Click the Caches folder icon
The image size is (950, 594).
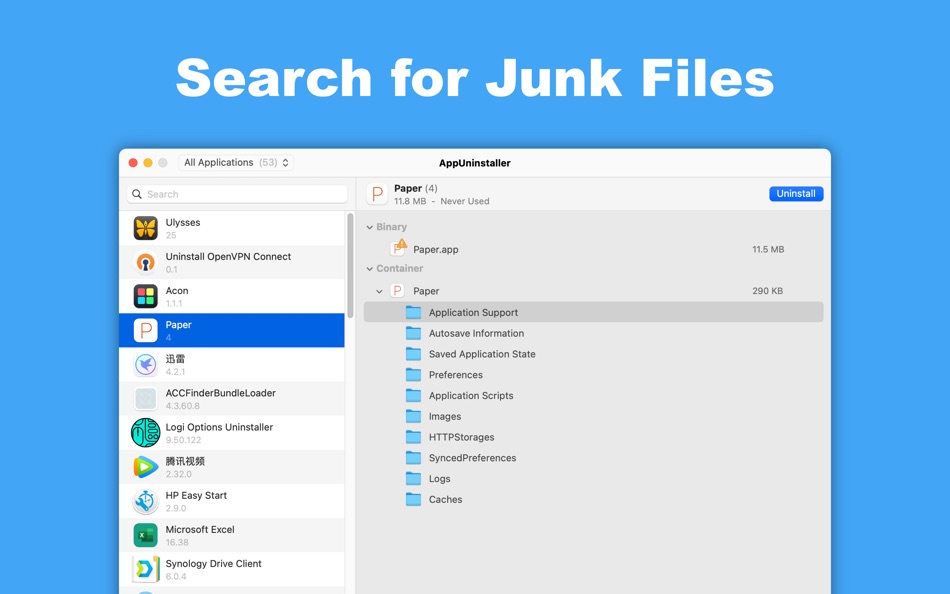pos(413,499)
